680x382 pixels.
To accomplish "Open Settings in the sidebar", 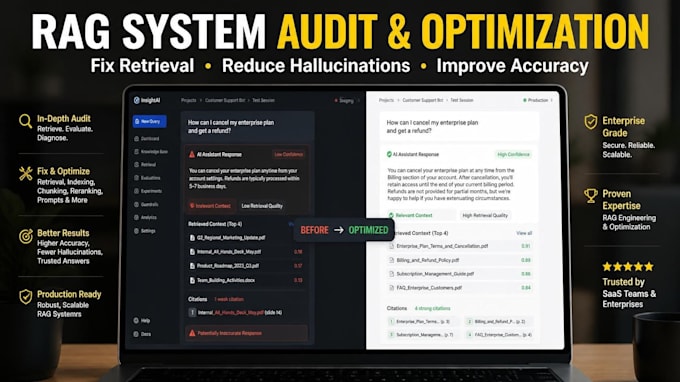I will pyautogui.click(x=145, y=231).
